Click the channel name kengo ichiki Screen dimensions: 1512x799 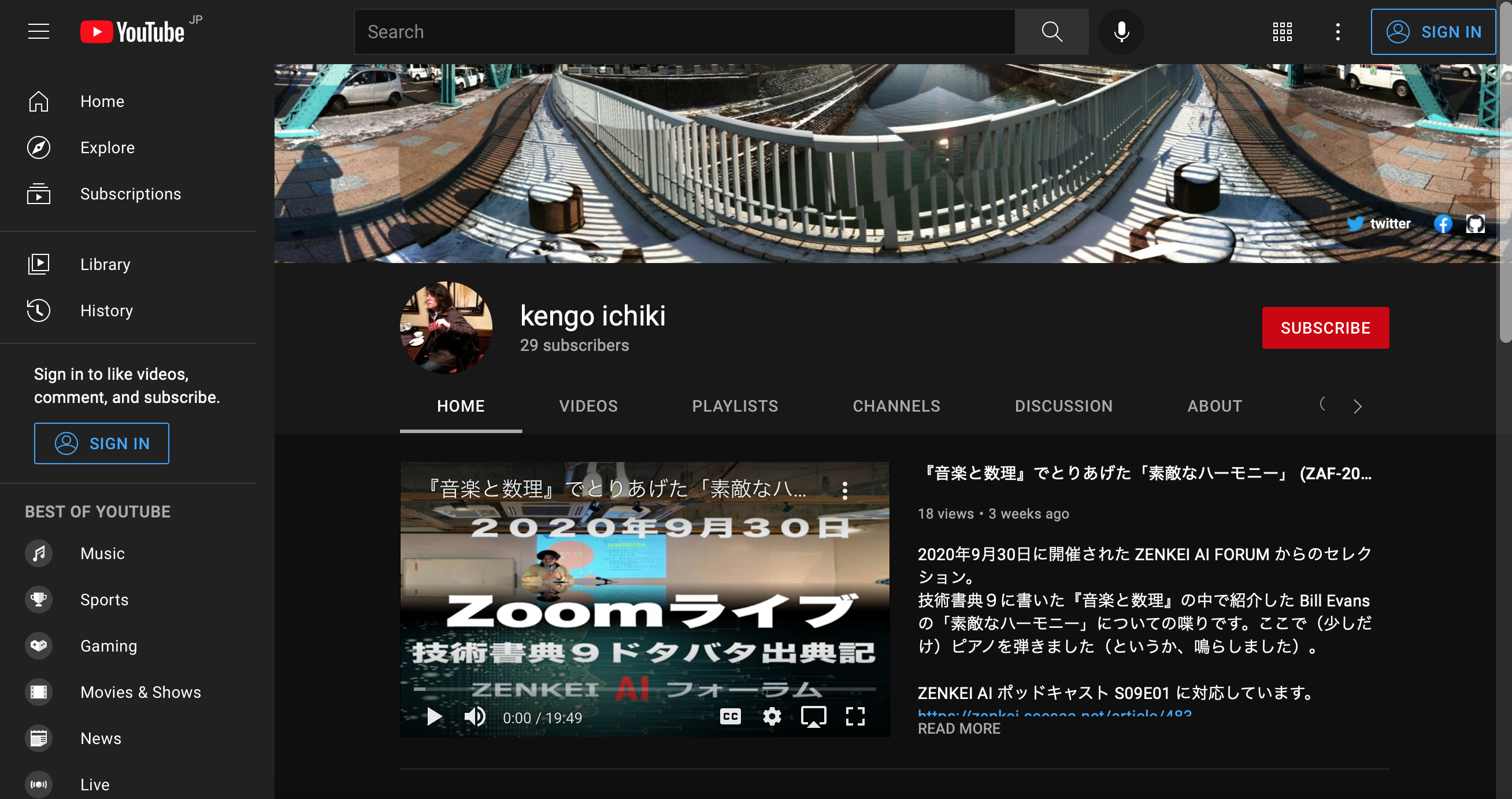pyautogui.click(x=592, y=316)
